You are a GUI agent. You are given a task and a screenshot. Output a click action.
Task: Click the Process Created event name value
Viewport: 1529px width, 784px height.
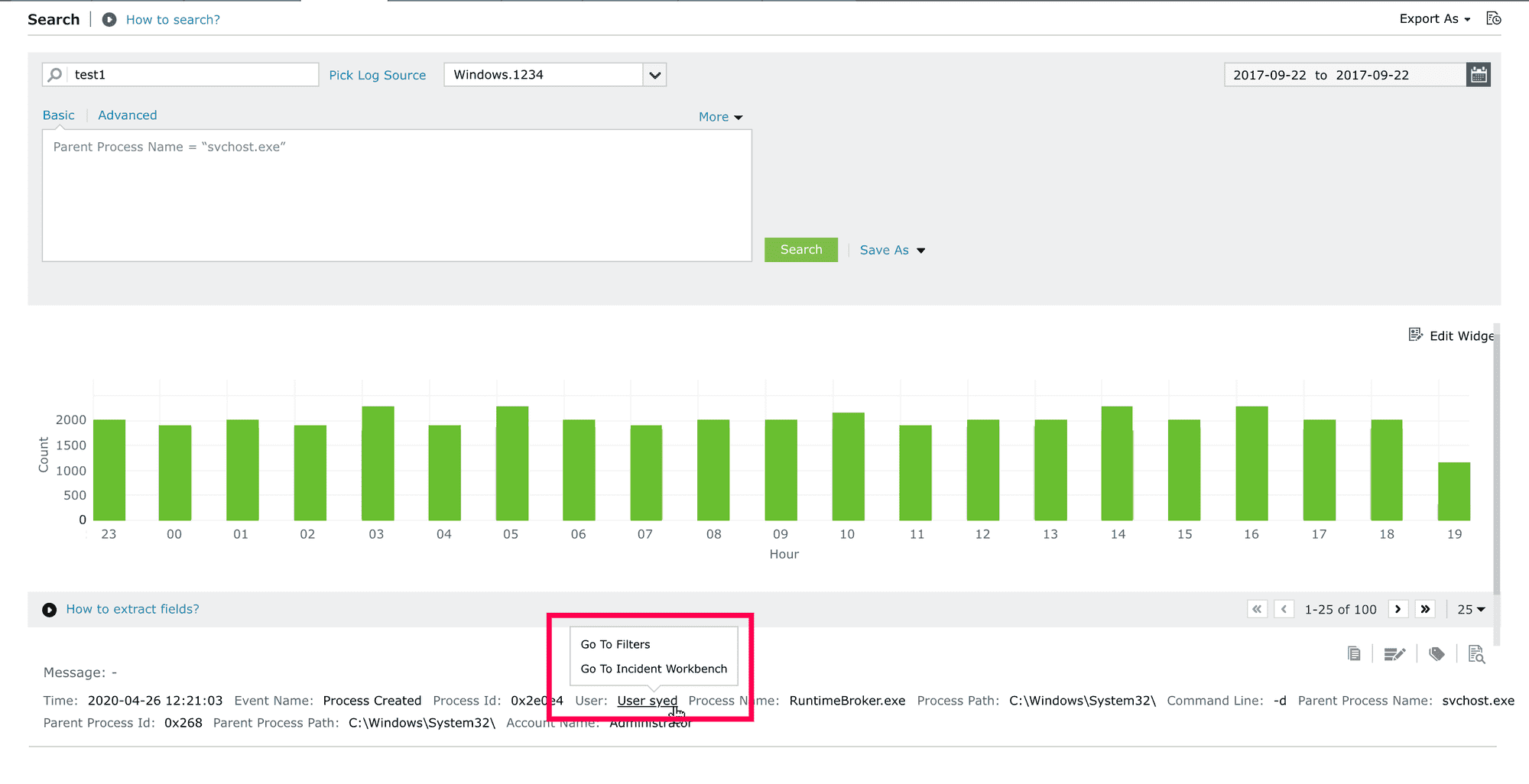tap(372, 701)
